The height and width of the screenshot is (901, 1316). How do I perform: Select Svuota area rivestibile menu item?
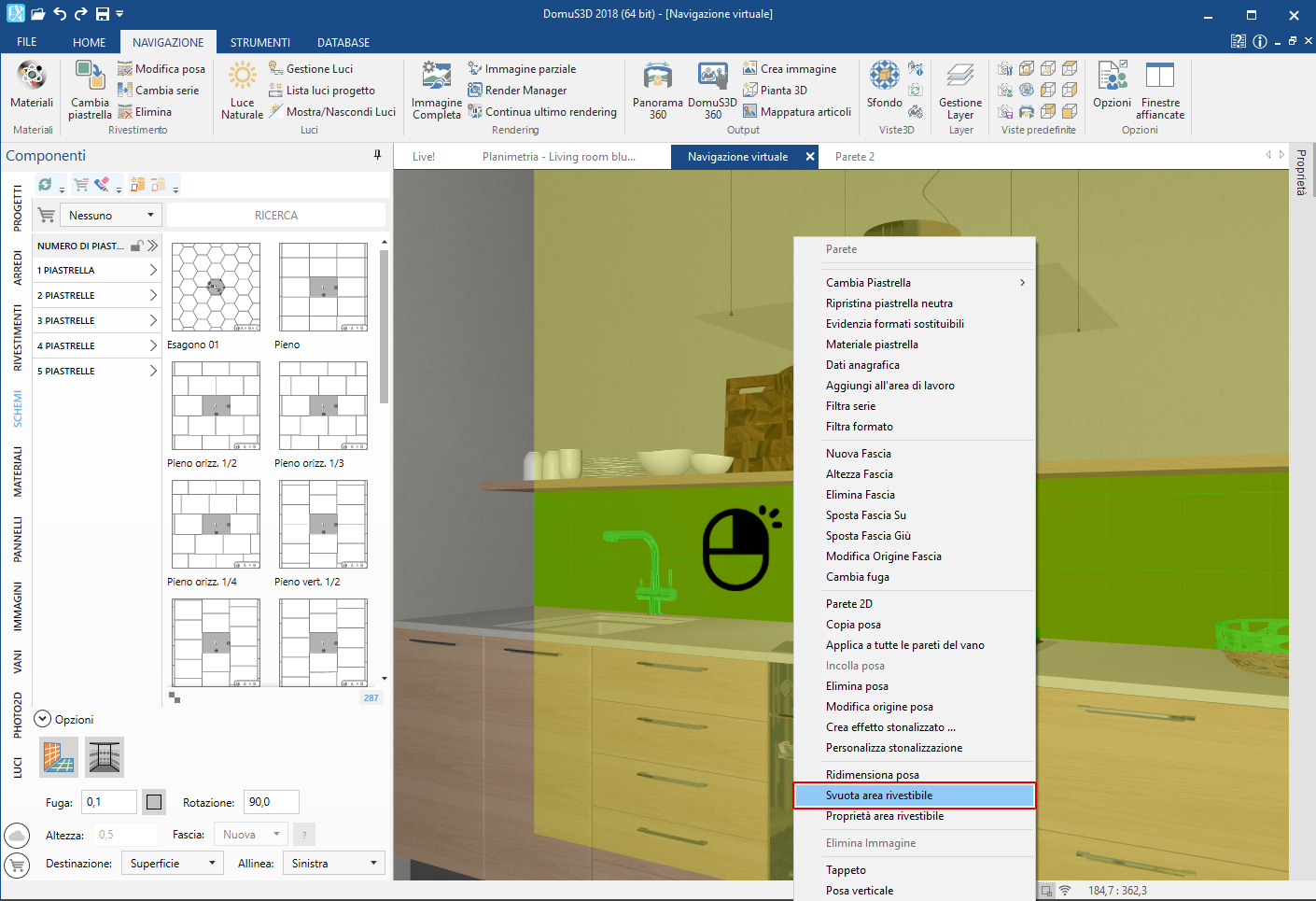coord(915,795)
